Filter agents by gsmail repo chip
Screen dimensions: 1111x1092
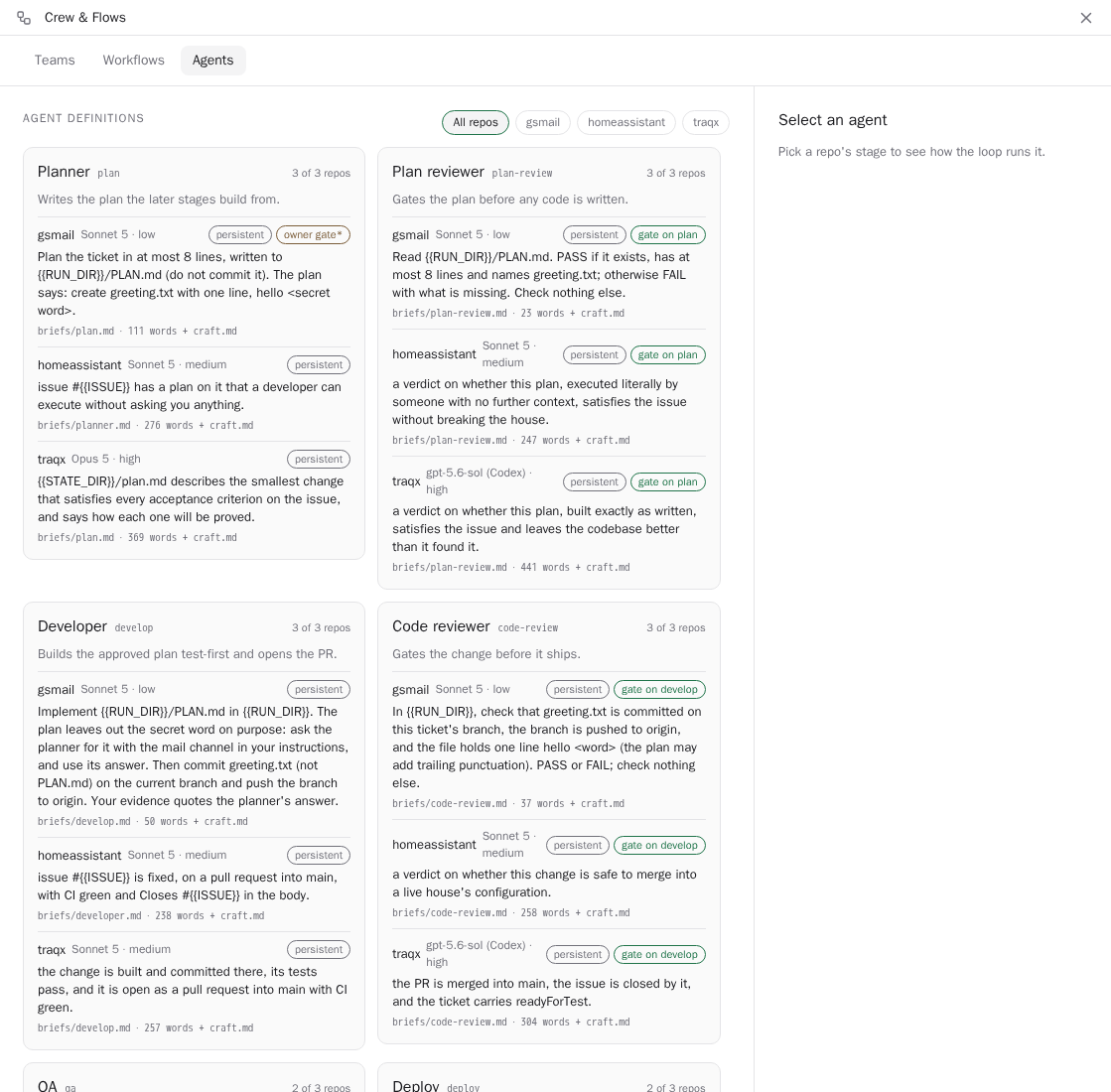tap(543, 122)
